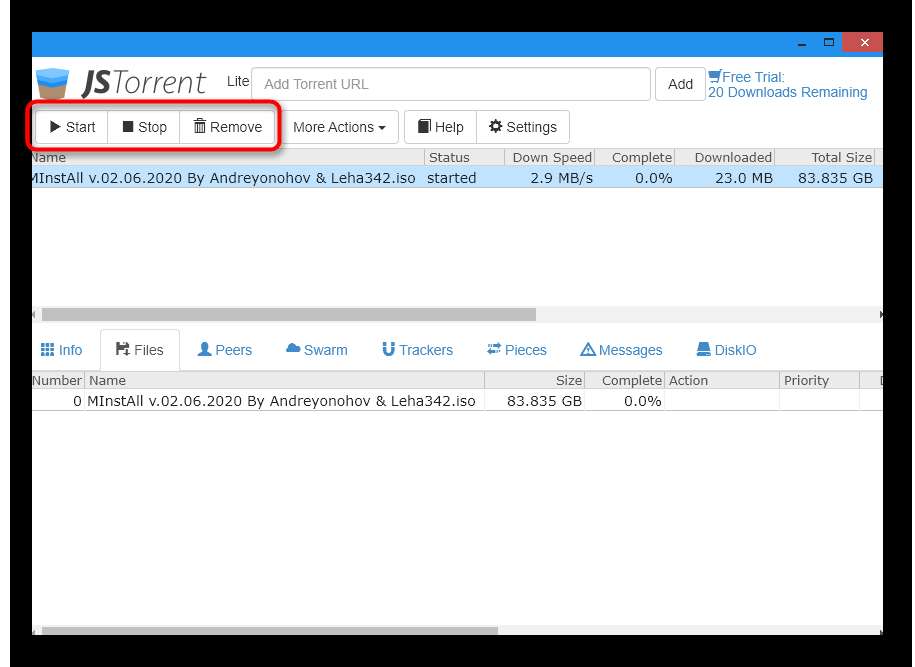Screen dimensions: 915x667
Task: Open the More Actions dropdown
Action: pos(340,127)
